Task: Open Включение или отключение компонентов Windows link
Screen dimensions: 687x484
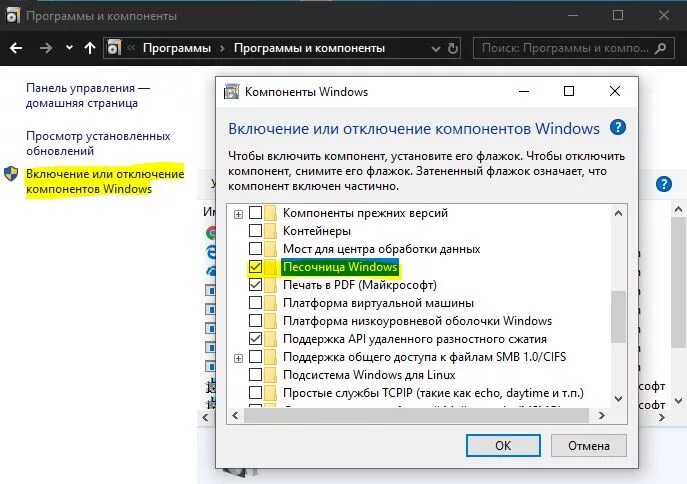Action: tap(105, 181)
